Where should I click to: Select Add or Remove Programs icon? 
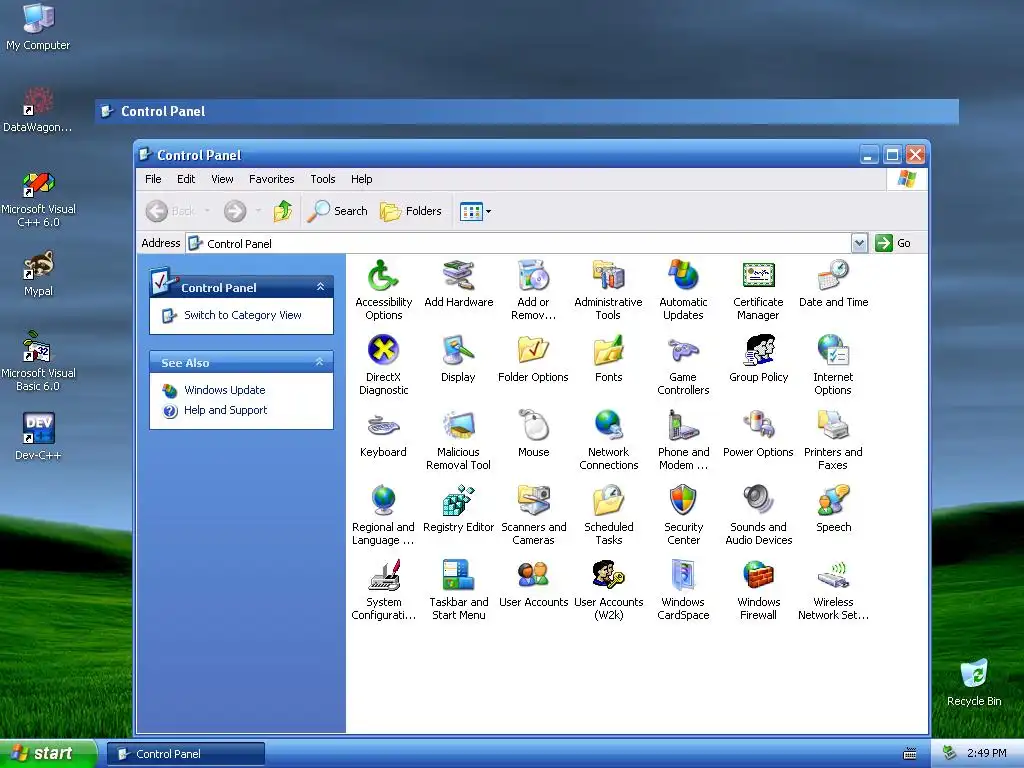coord(534,276)
